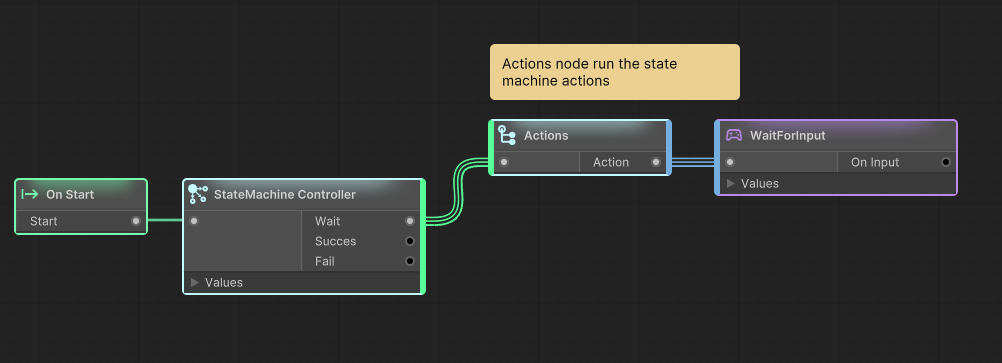This screenshot has height=363, width=1002.
Task: Click the StateMachine Controller node icon
Action: click(198, 194)
